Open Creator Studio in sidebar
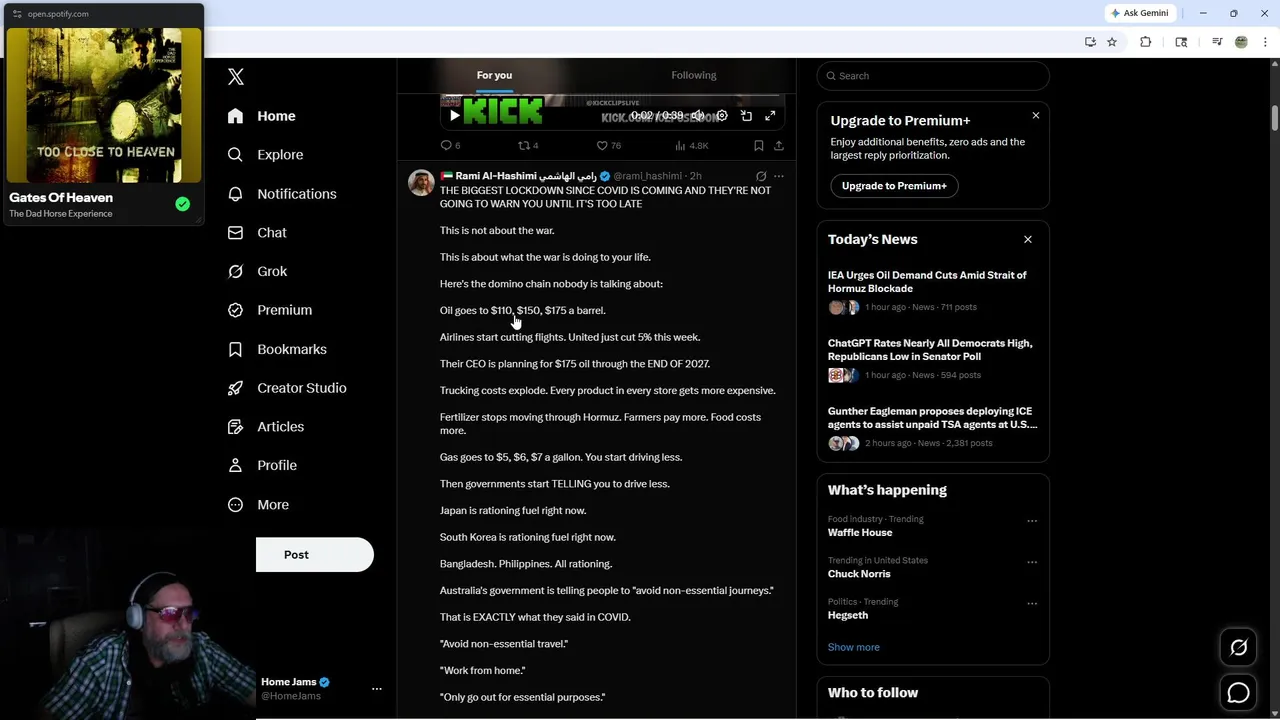The image size is (1280, 720). (x=287, y=388)
